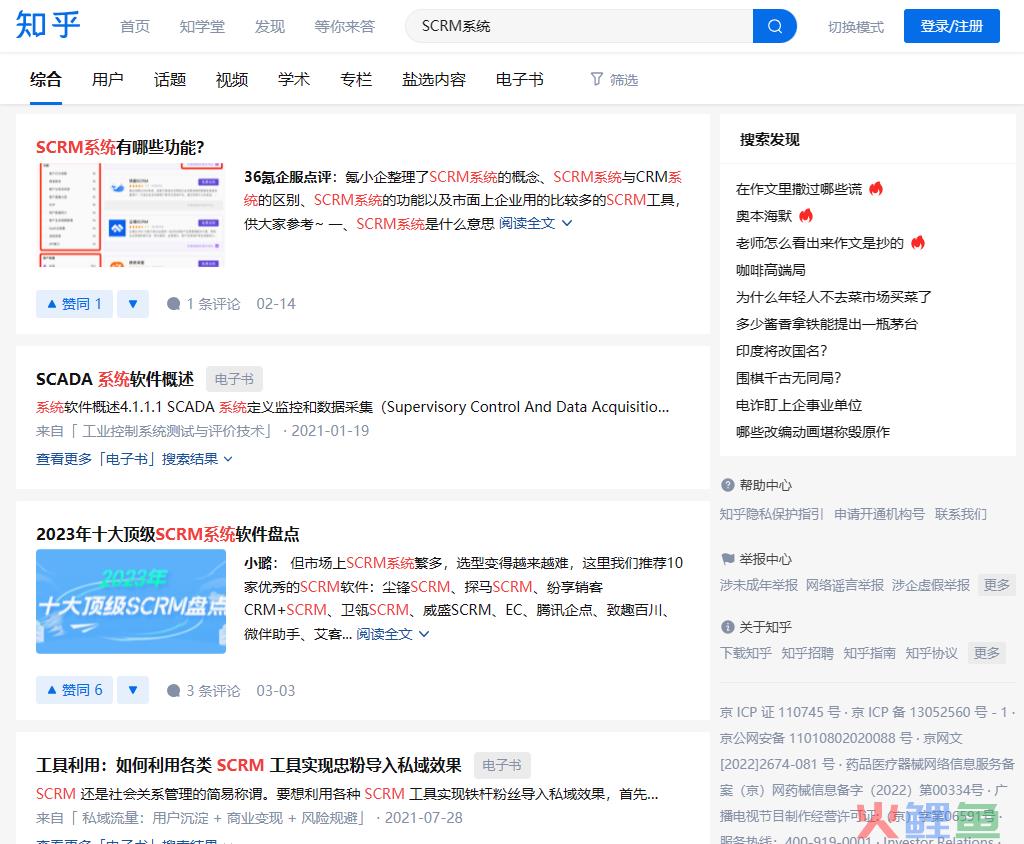This screenshot has height=844, width=1024.
Task: Click the 十大顶级SCRM盘点 thumbnail image
Action: click(x=131, y=601)
